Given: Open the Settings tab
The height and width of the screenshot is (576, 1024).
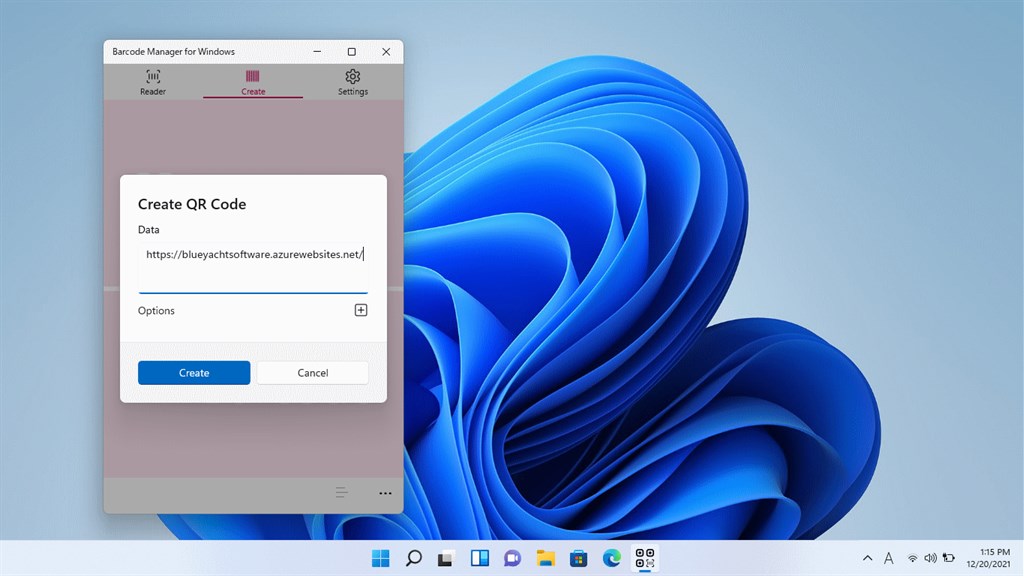Looking at the screenshot, I should pyautogui.click(x=352, y=82).
